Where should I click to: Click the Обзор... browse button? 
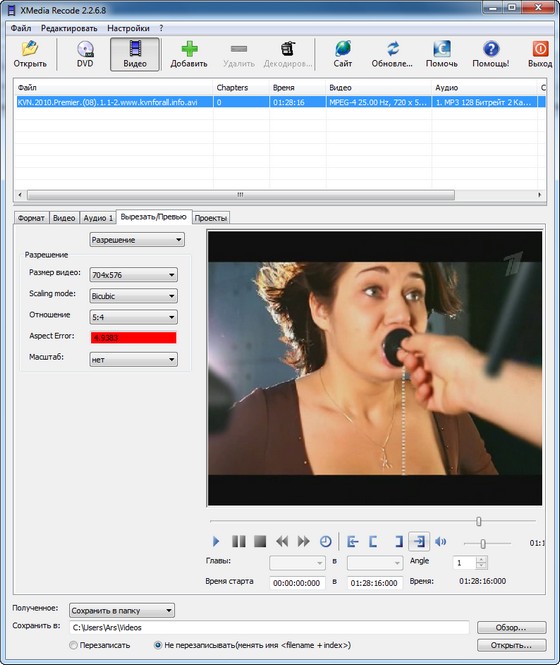click(x=511, y=627)
